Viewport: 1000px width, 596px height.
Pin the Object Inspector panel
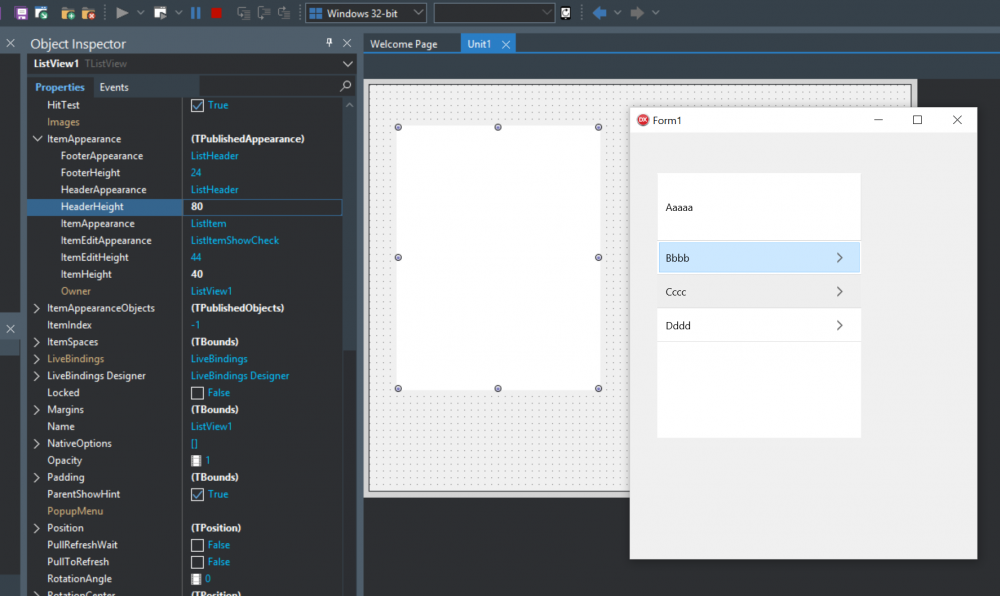[329, 43]
